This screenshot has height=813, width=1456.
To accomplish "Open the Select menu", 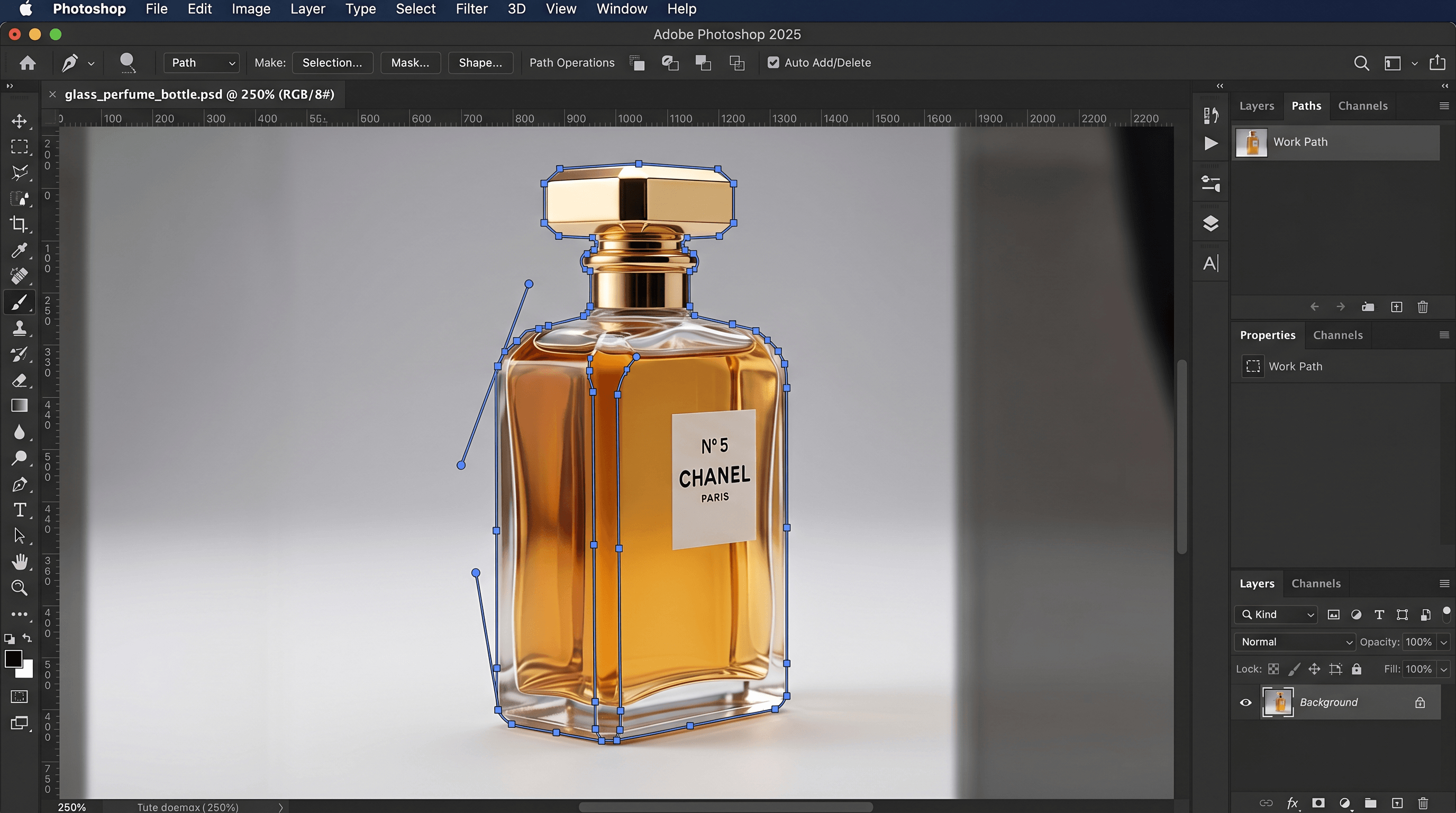I will coord(415,9).
